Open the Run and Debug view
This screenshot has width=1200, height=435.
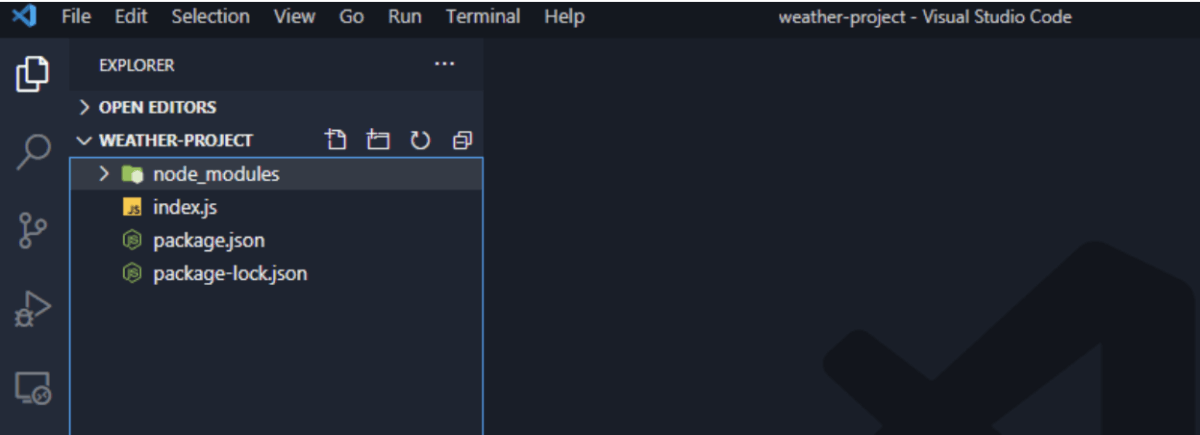(x=32, y=309)
